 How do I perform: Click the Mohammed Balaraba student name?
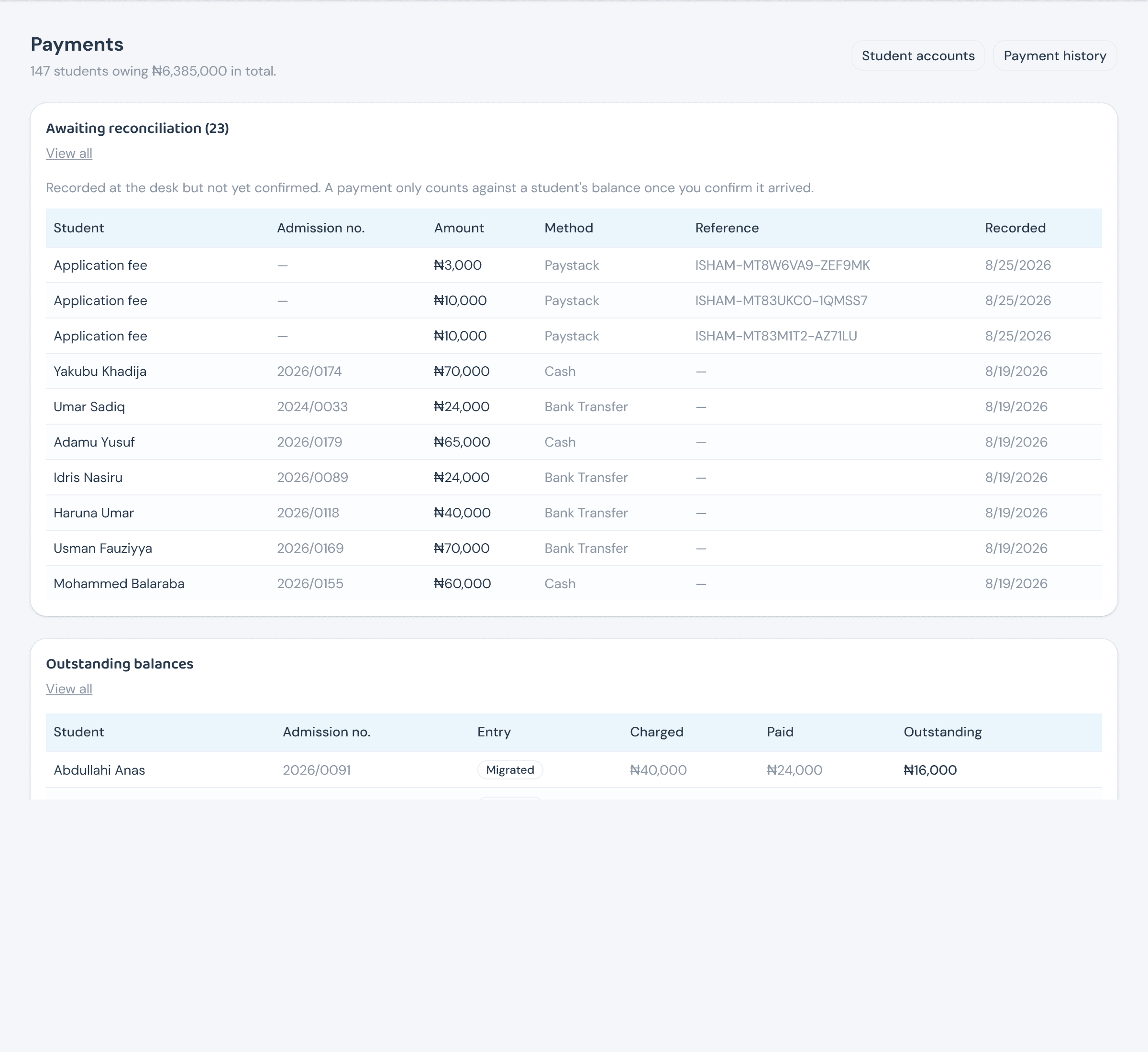119,583
